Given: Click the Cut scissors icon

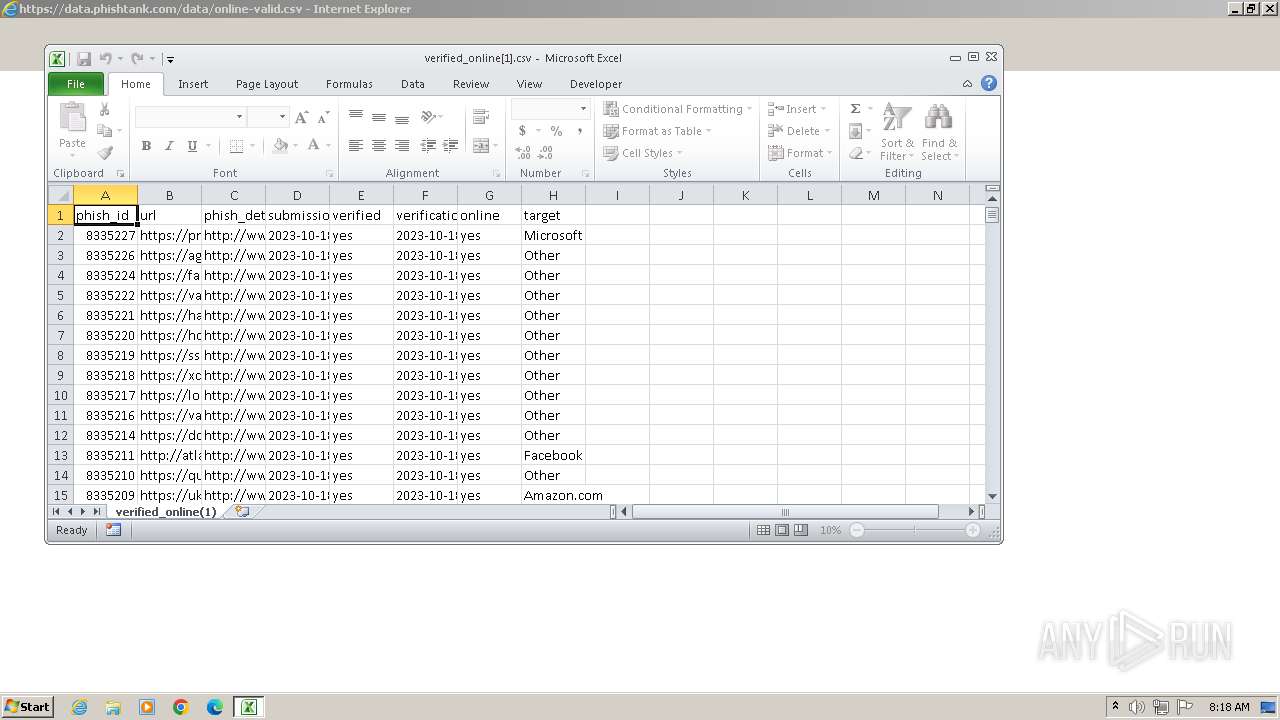Looking at the screenshot, I should (104, 110).
